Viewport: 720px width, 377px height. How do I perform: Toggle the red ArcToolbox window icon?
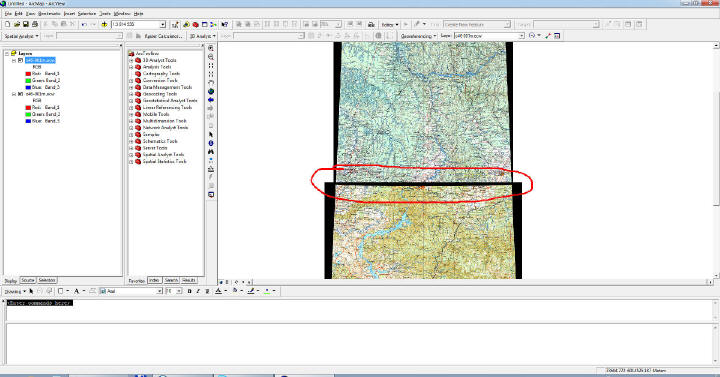click(x=195, y=24)
